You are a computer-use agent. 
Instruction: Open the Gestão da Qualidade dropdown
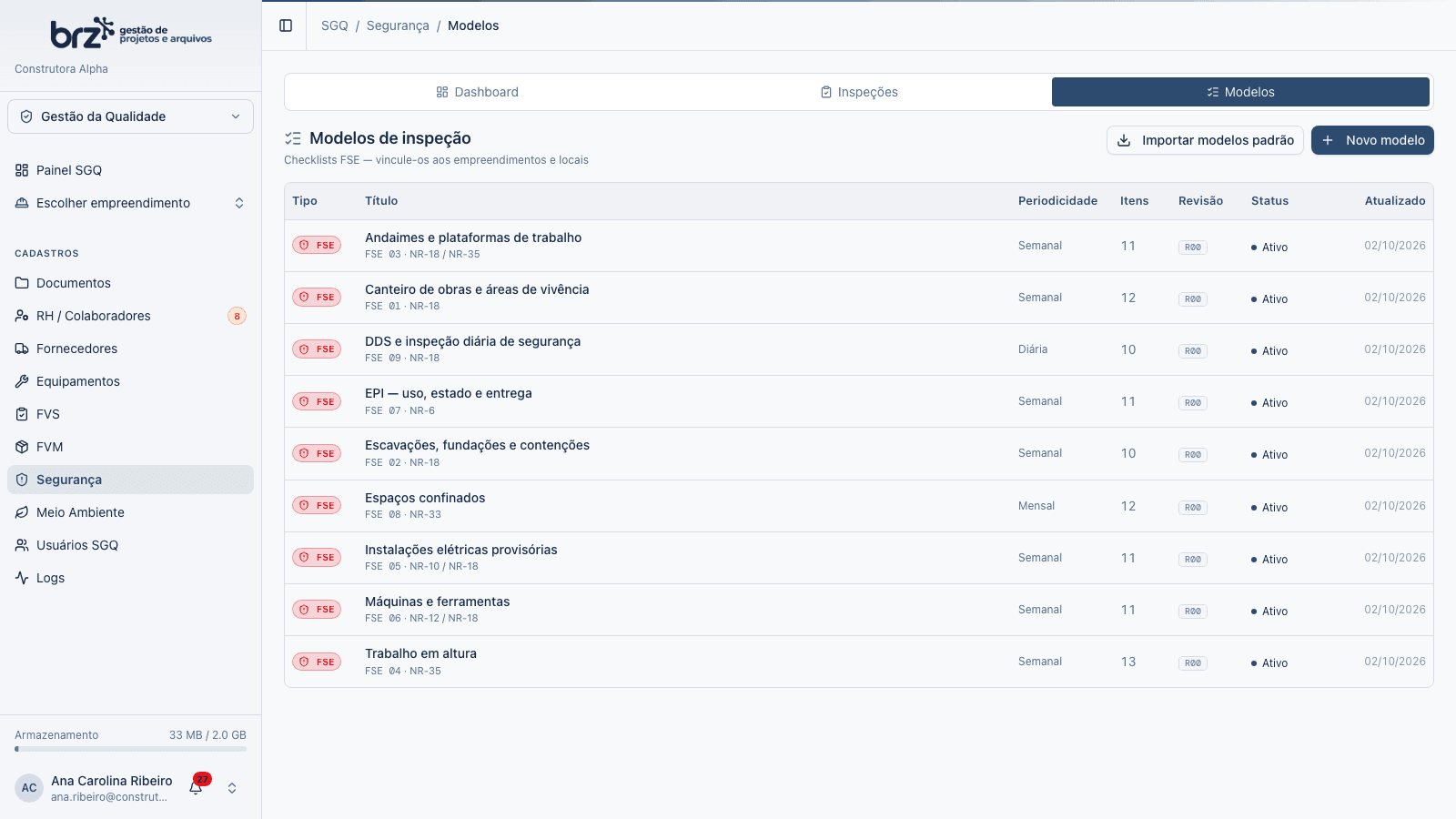coord(130,116)
